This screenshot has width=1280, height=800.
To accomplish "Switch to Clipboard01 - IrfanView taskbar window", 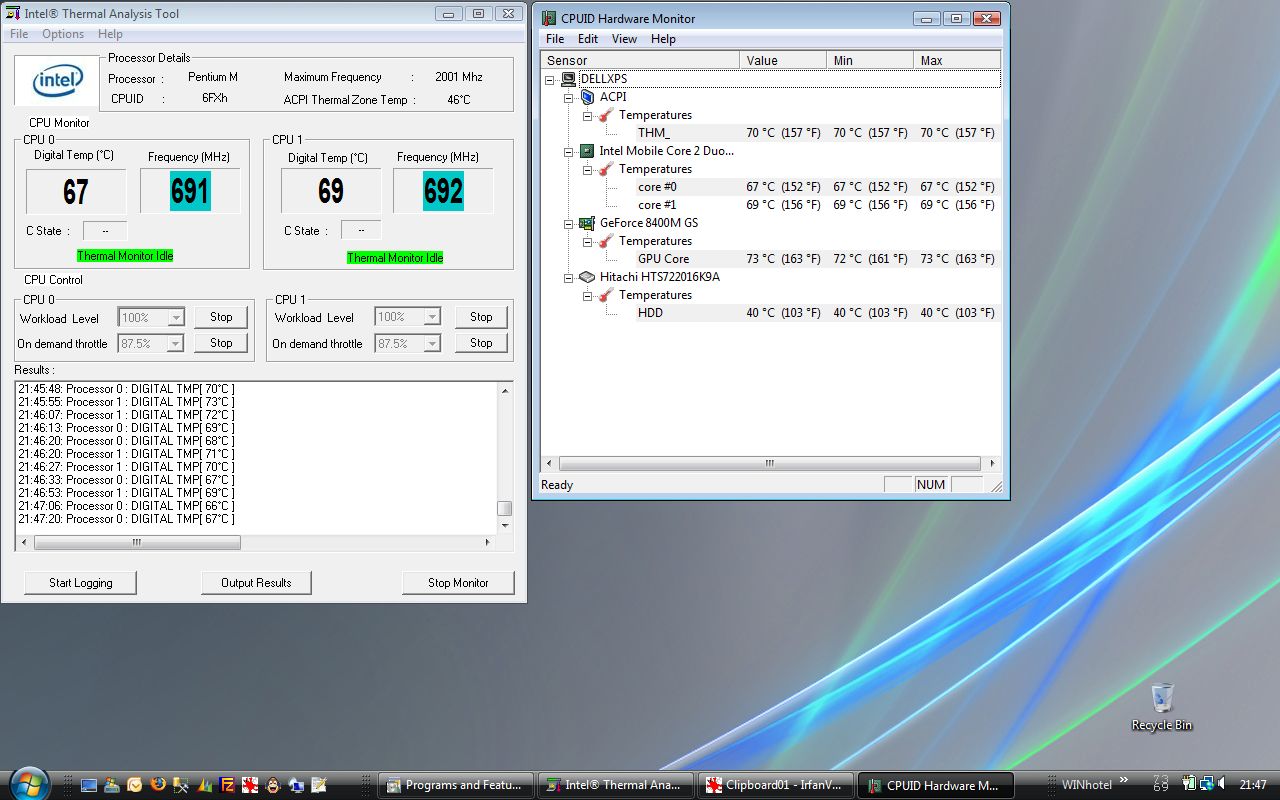I will pyautogui.click(x=776, y=785).
